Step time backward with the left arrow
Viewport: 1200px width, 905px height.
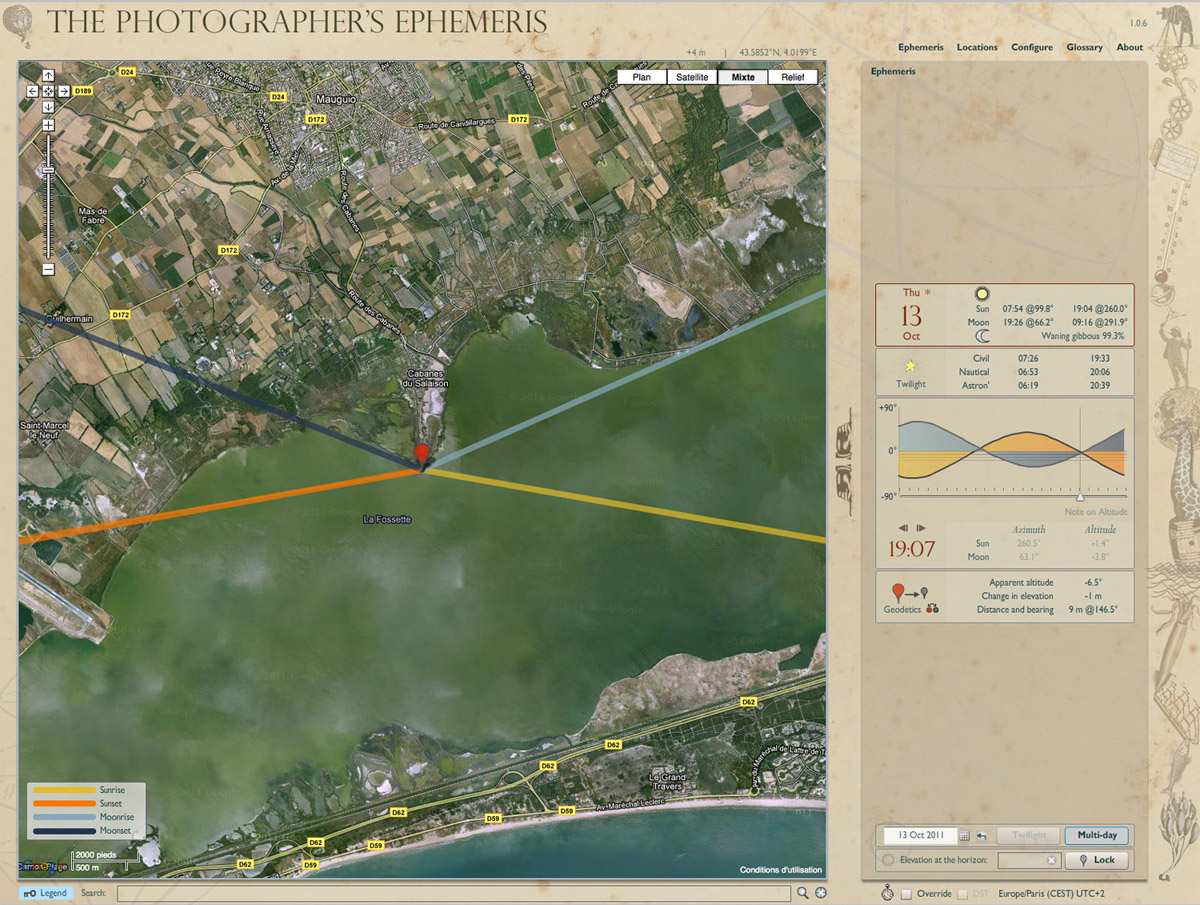[903, 528]
